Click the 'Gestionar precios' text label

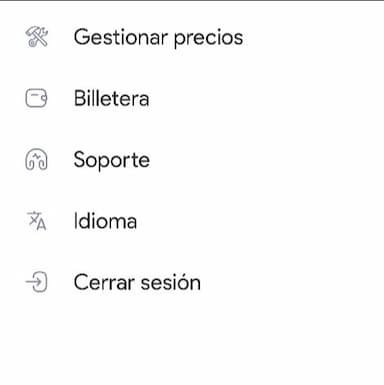coord(158,38)
